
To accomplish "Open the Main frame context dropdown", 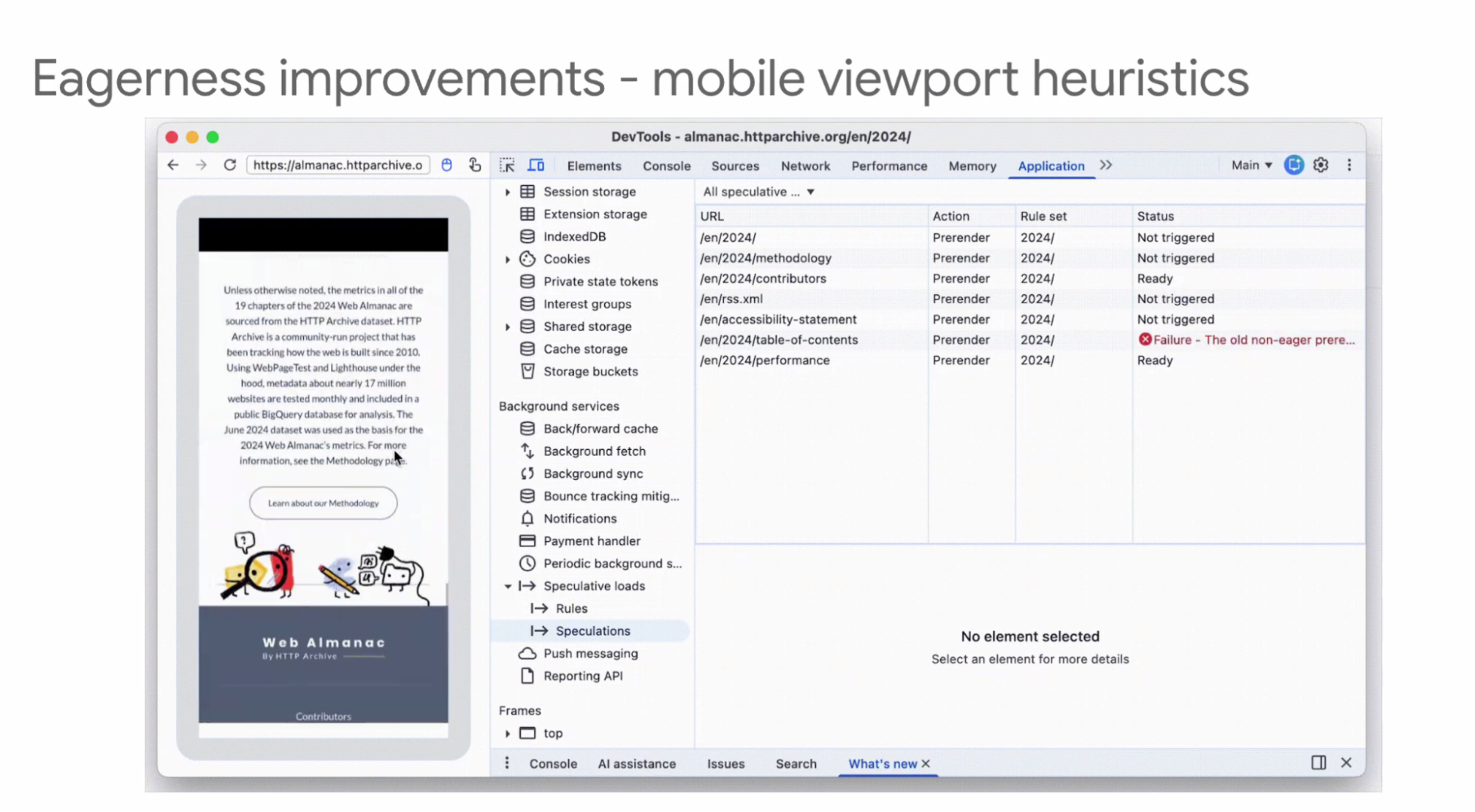I will [1251, 165].
